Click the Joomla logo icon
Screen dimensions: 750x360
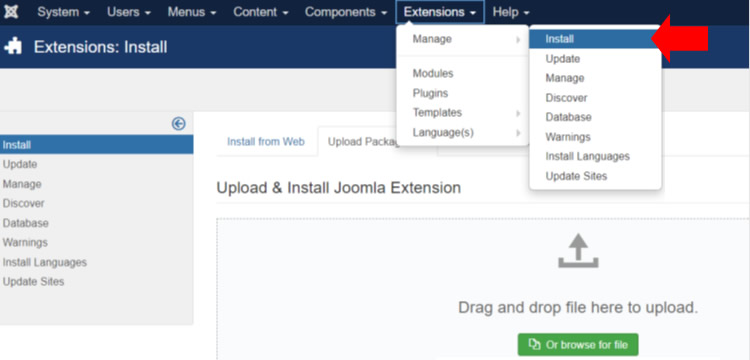[x=11, y=12]
